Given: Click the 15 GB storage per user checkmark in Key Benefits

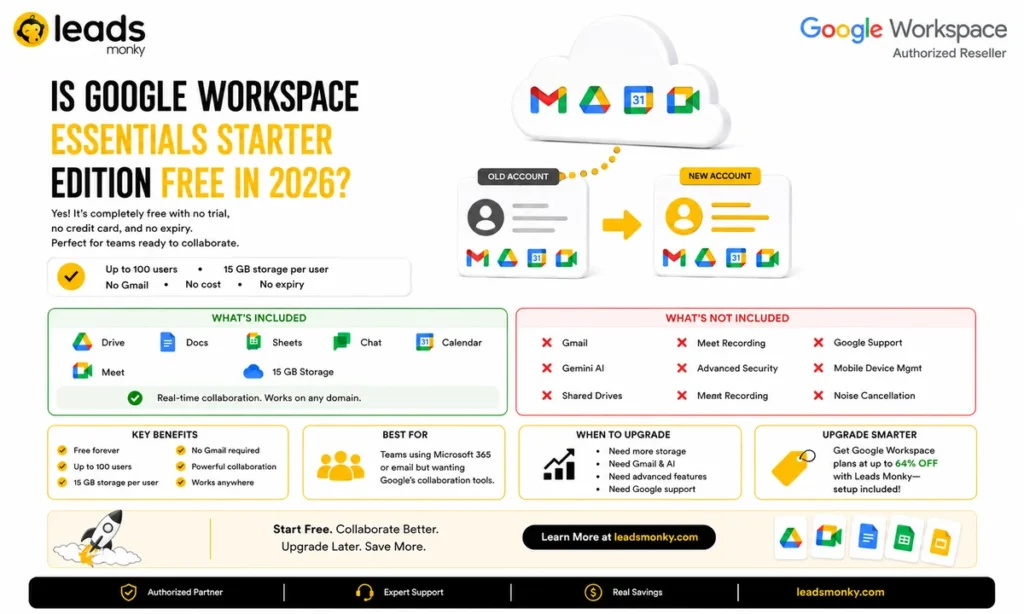Looking at the screenshot, I should (62, 482).
